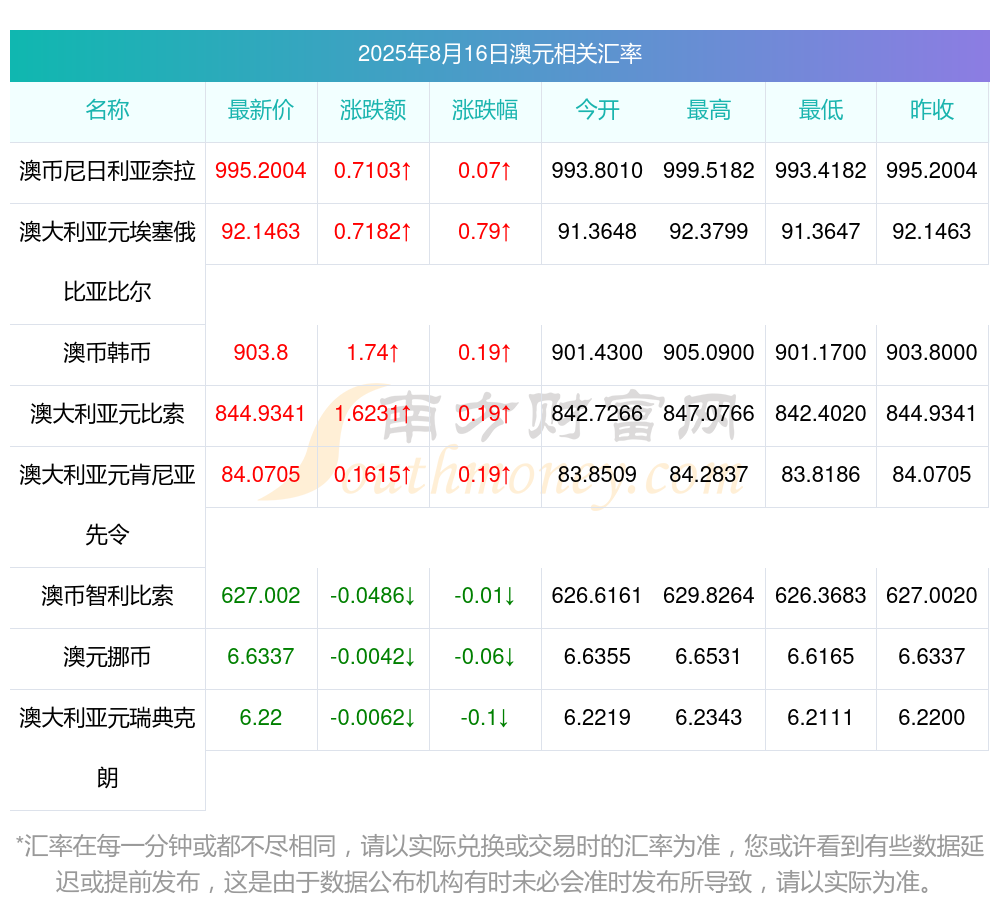
Task: Click change percent -0.1↓
Action: (485, 718)
